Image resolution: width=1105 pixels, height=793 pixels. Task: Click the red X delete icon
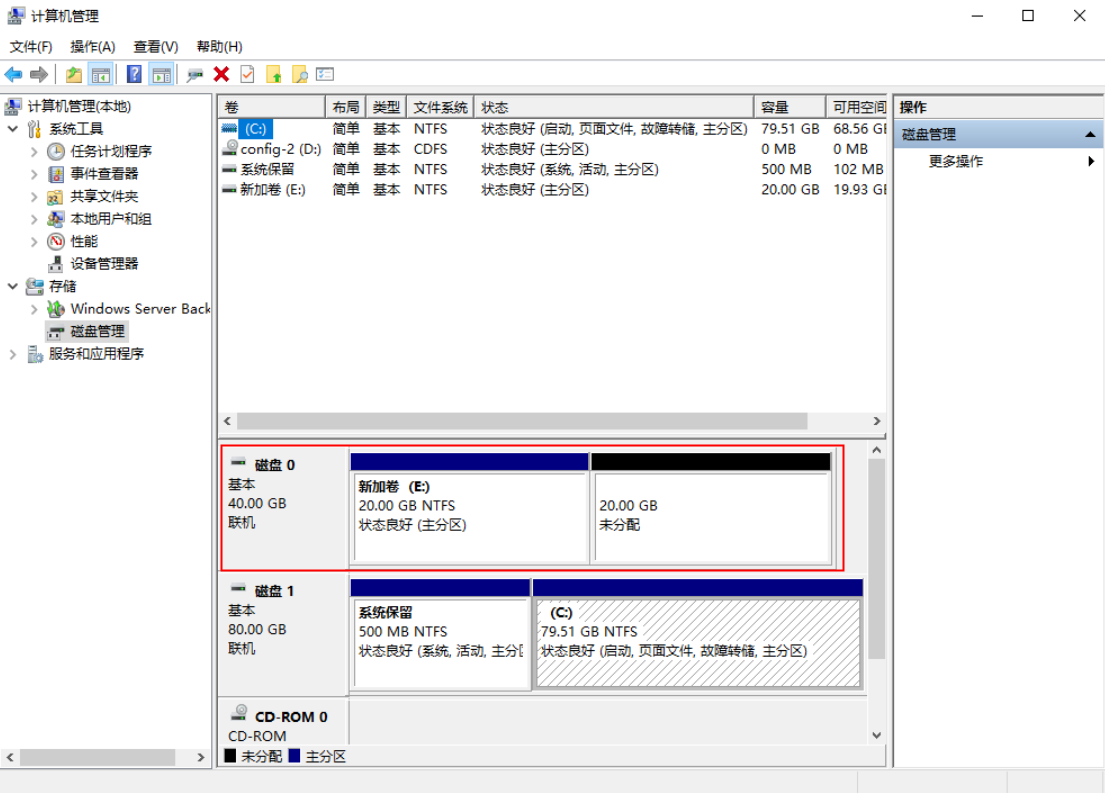pos(221,74)
